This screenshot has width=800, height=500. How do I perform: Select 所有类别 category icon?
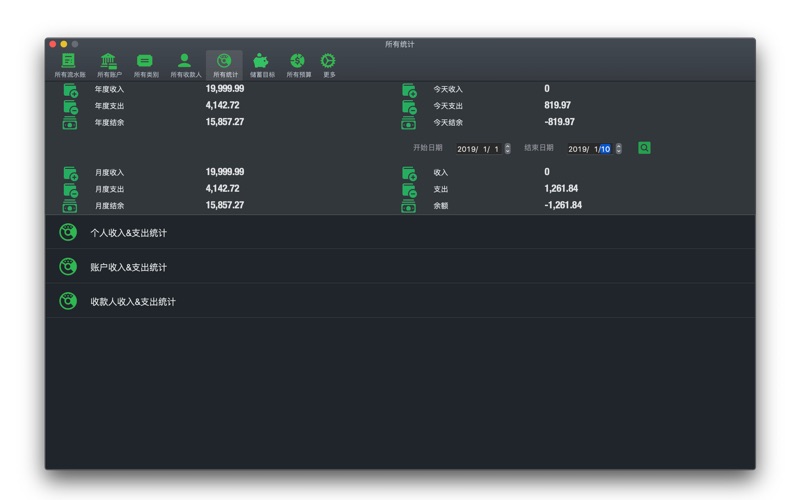145,64
